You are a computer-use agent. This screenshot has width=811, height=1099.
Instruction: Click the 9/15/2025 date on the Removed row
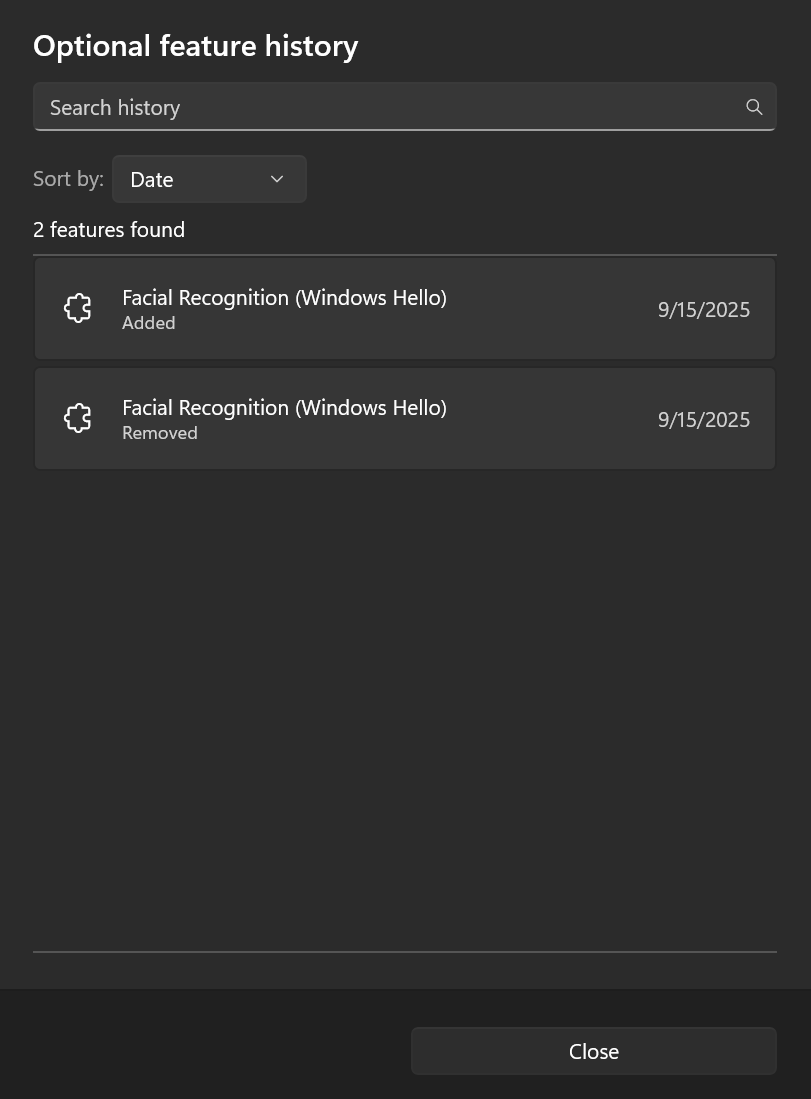[x=703, y=419]
